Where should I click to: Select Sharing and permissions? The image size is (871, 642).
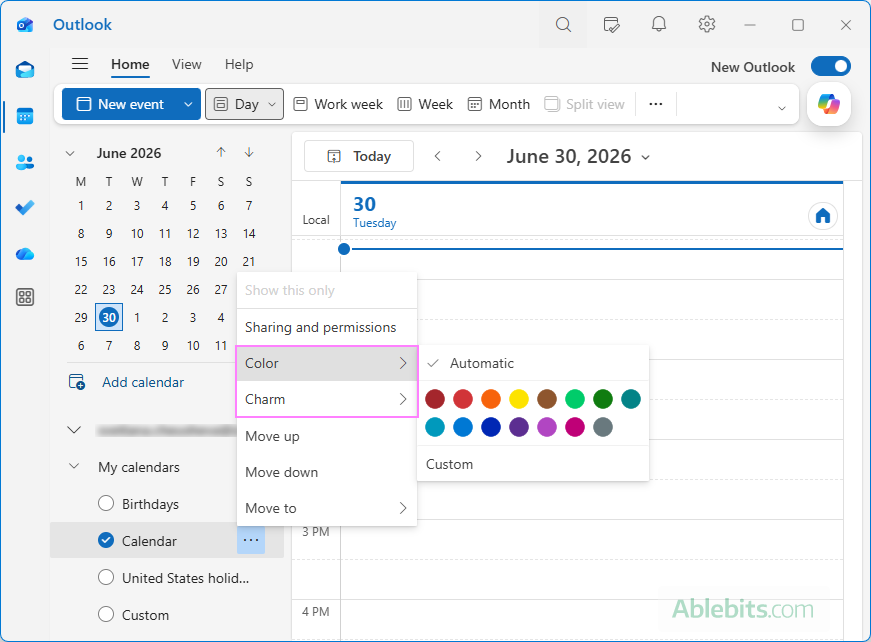point(327,327)
